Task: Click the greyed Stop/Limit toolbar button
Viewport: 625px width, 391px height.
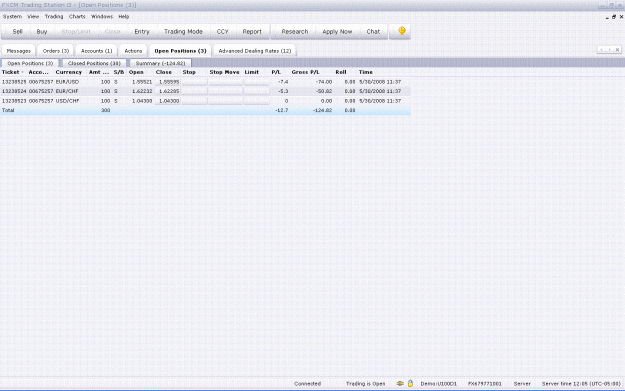Action: (76, 31)
